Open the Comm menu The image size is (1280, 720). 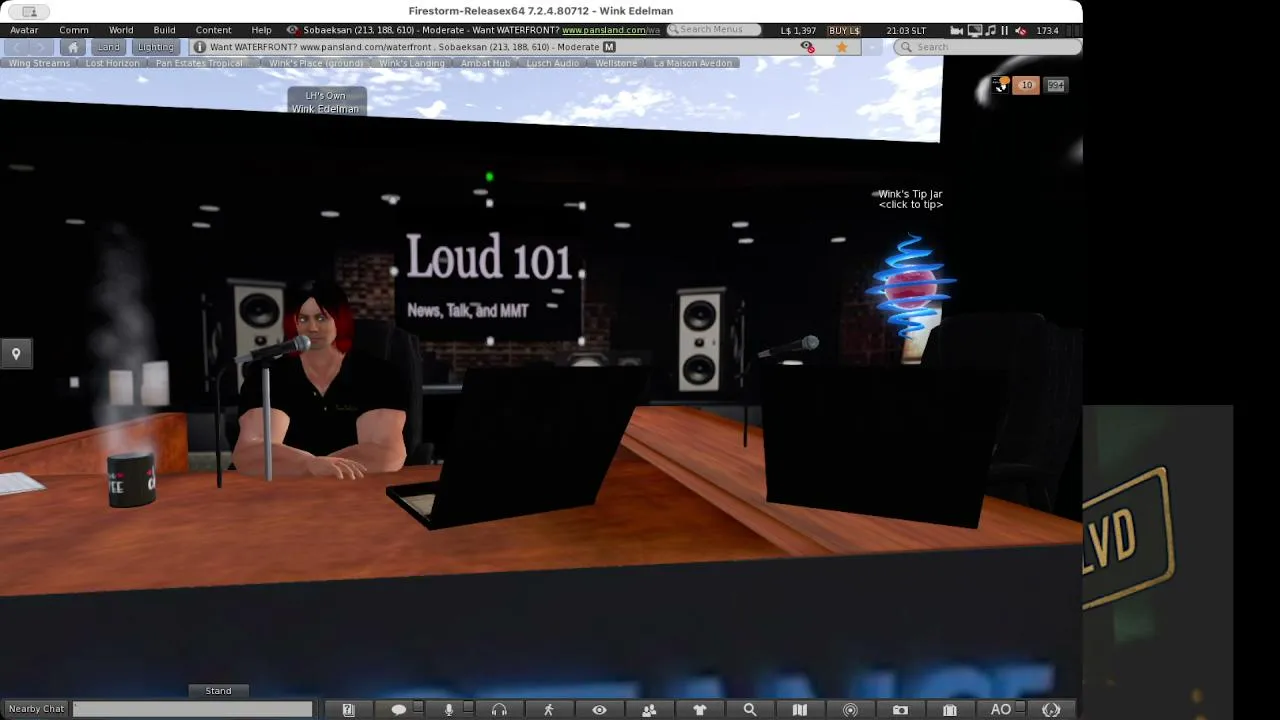74,30
